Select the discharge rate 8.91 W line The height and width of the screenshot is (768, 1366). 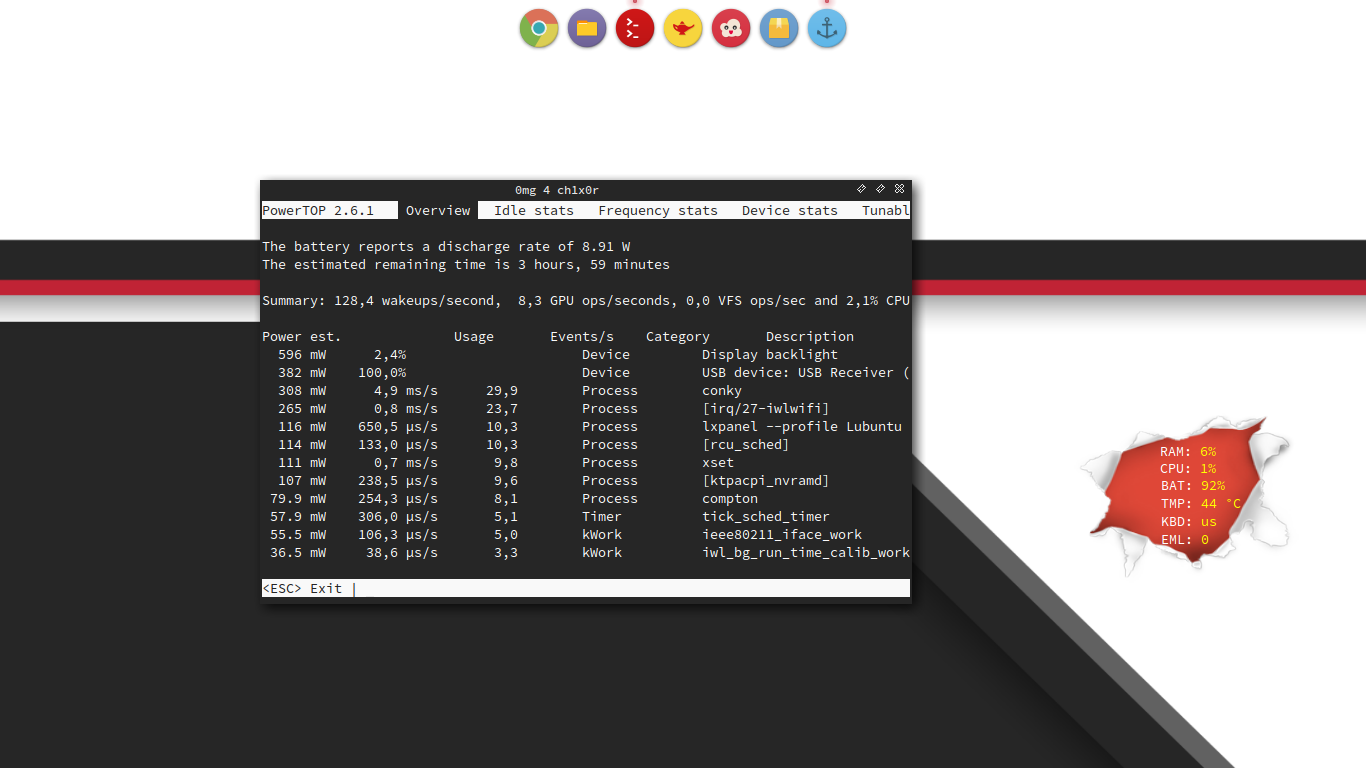coord(446,246)
